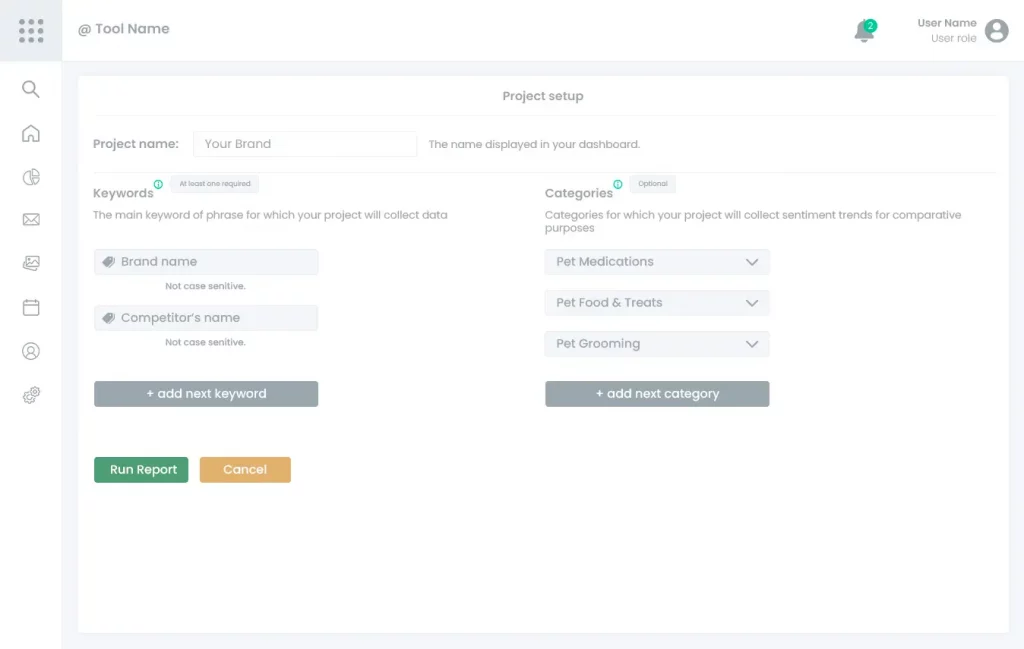Click the Run Report button
1024x649 pixels.
point(141,469)
